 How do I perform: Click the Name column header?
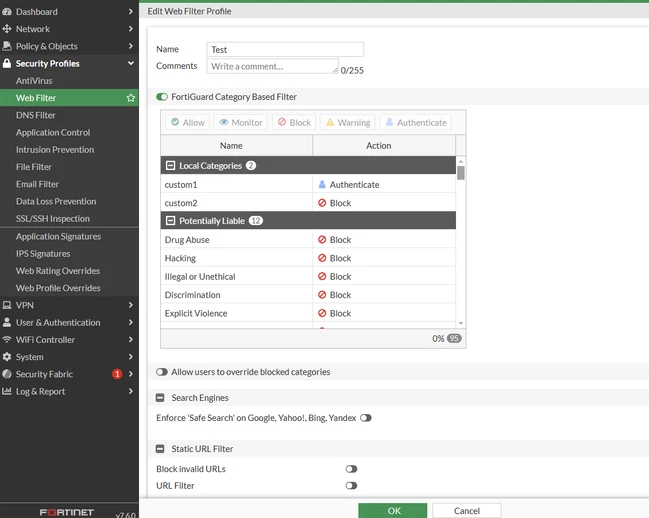(x=236, y=146)
